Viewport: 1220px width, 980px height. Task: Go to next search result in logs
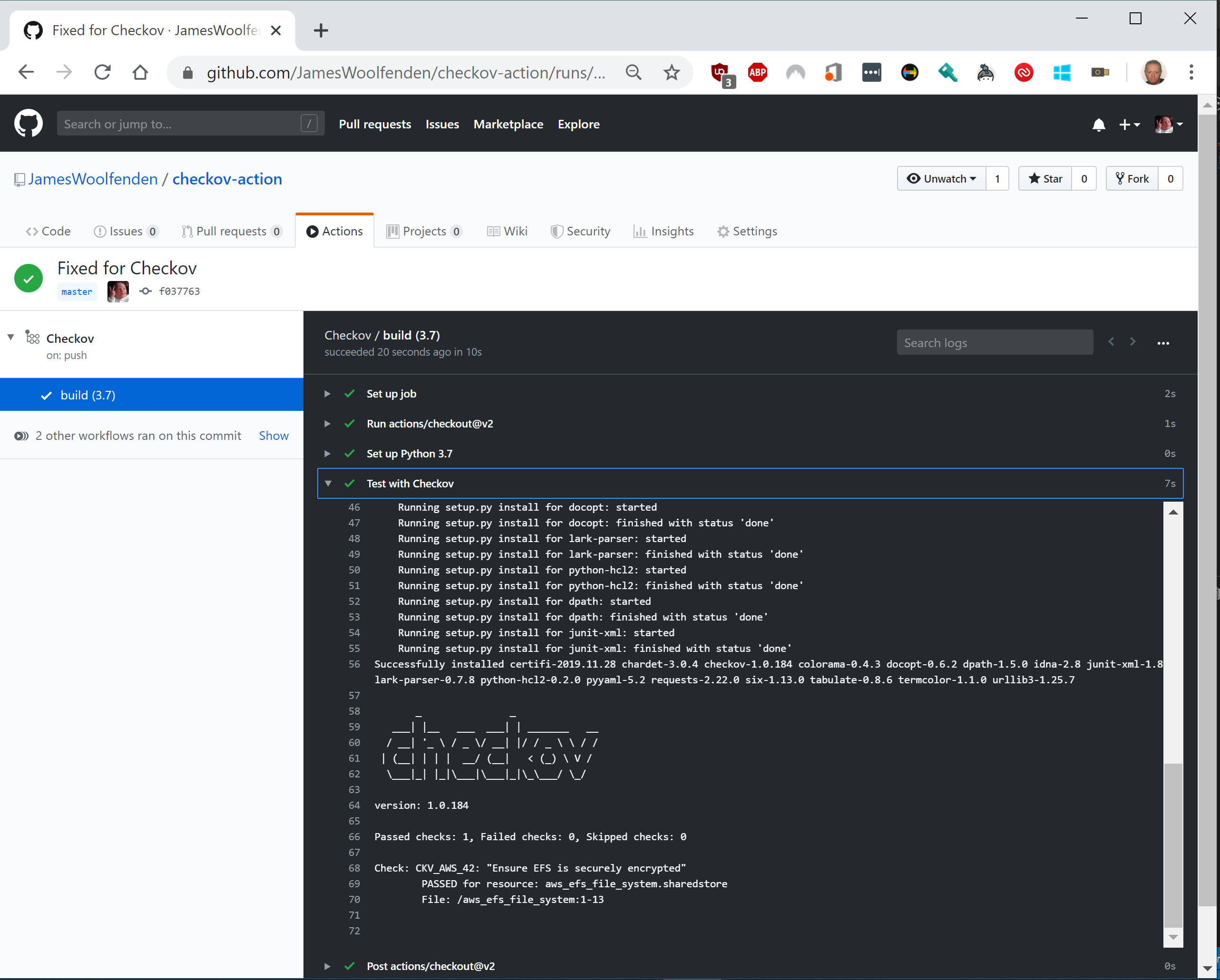pyautogui.click(x=1132, y=342)
